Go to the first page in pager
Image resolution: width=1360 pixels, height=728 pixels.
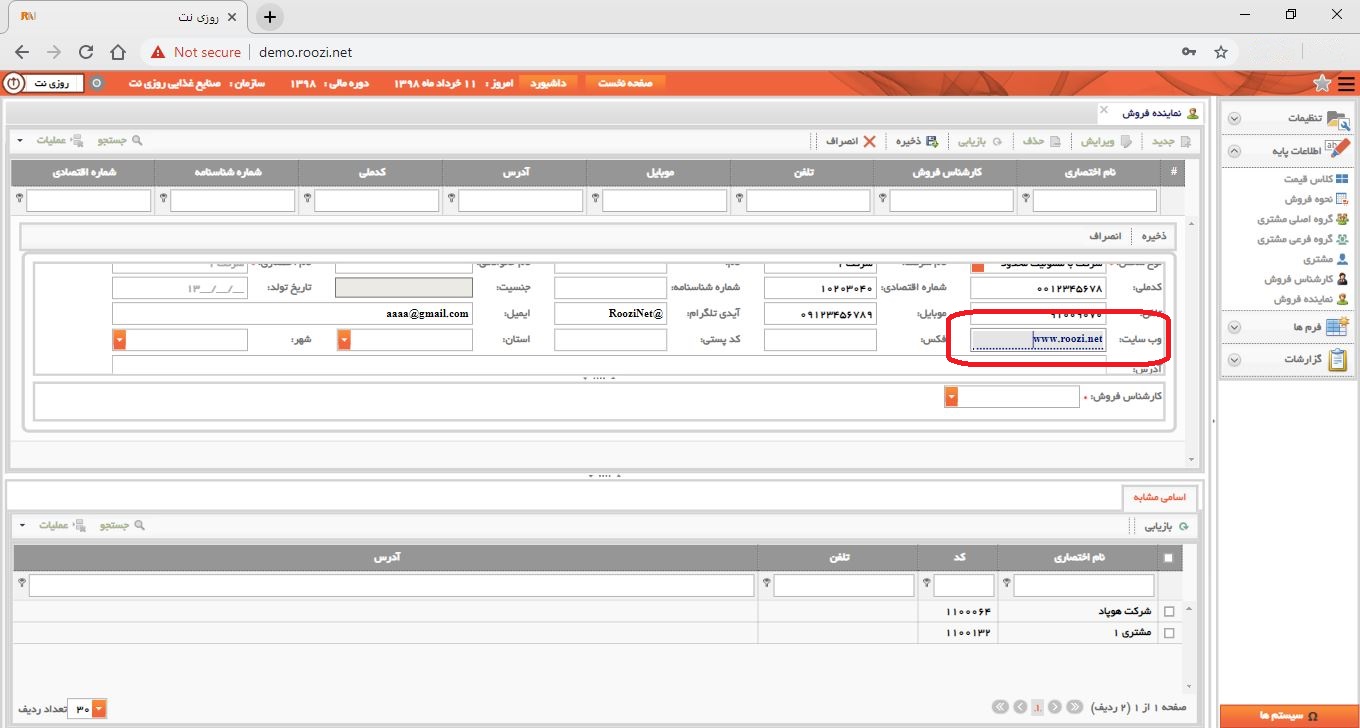click(x=1075, y=707)
